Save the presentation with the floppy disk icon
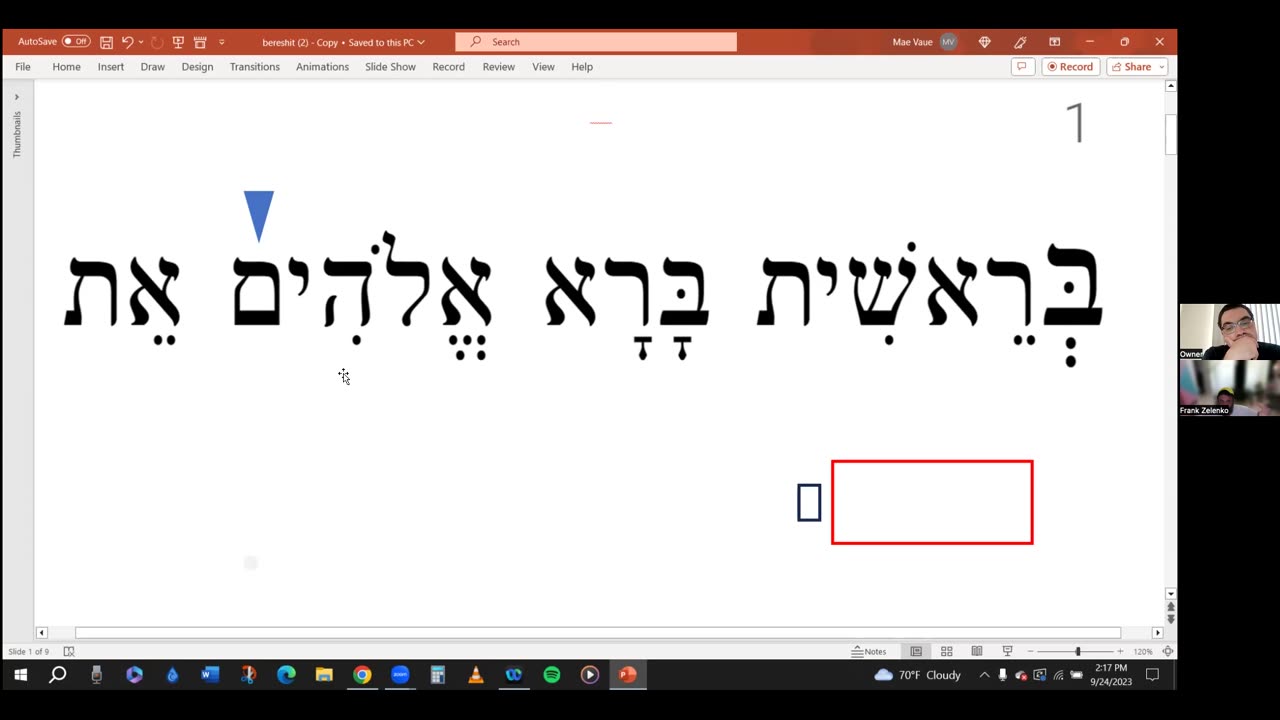 coord(106,42)
